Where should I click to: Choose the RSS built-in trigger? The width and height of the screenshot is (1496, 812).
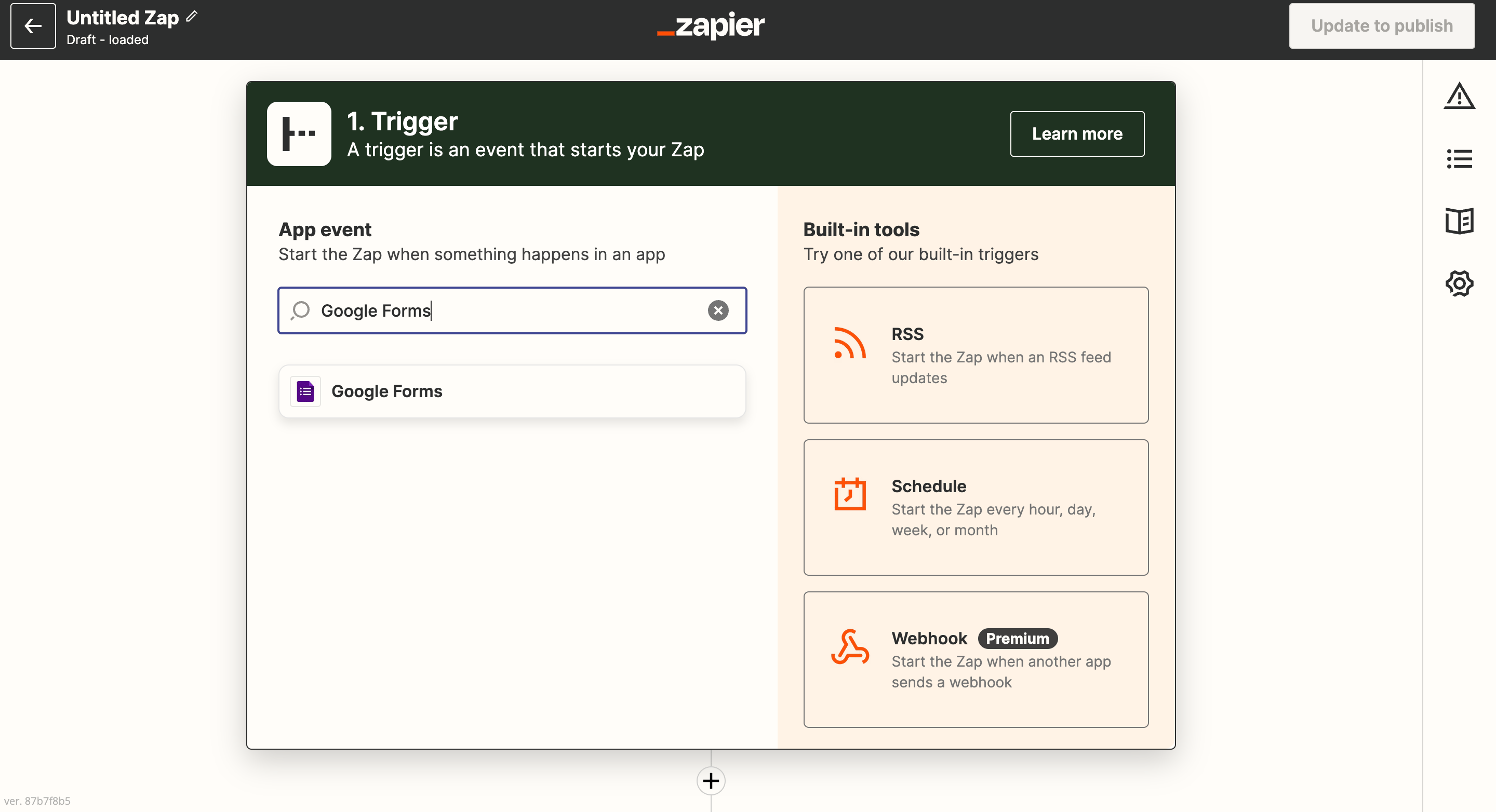(x=976, y=355)
